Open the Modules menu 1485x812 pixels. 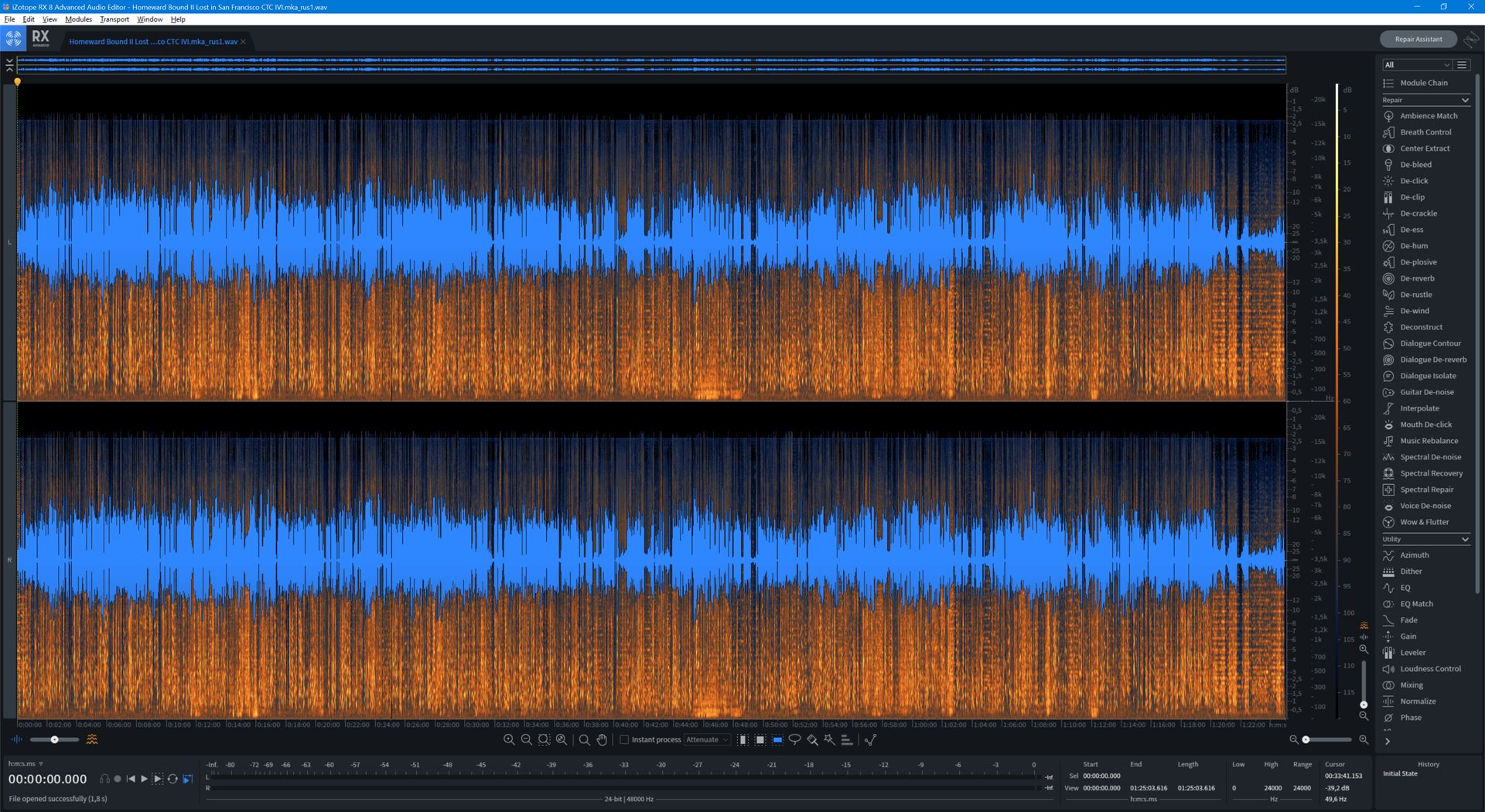tap(78, 19)
